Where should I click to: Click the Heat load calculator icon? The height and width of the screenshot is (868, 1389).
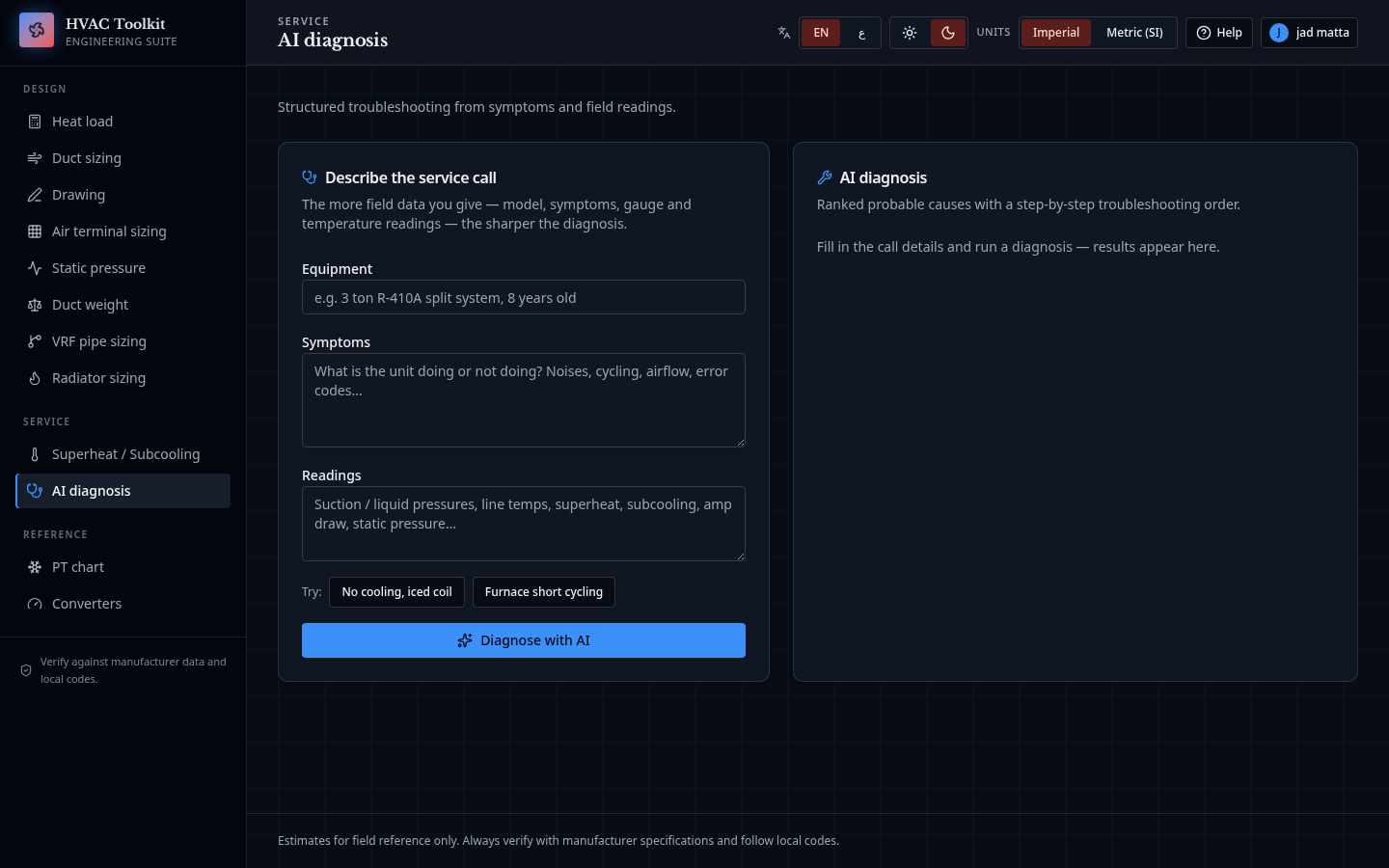tap(35, 122)
